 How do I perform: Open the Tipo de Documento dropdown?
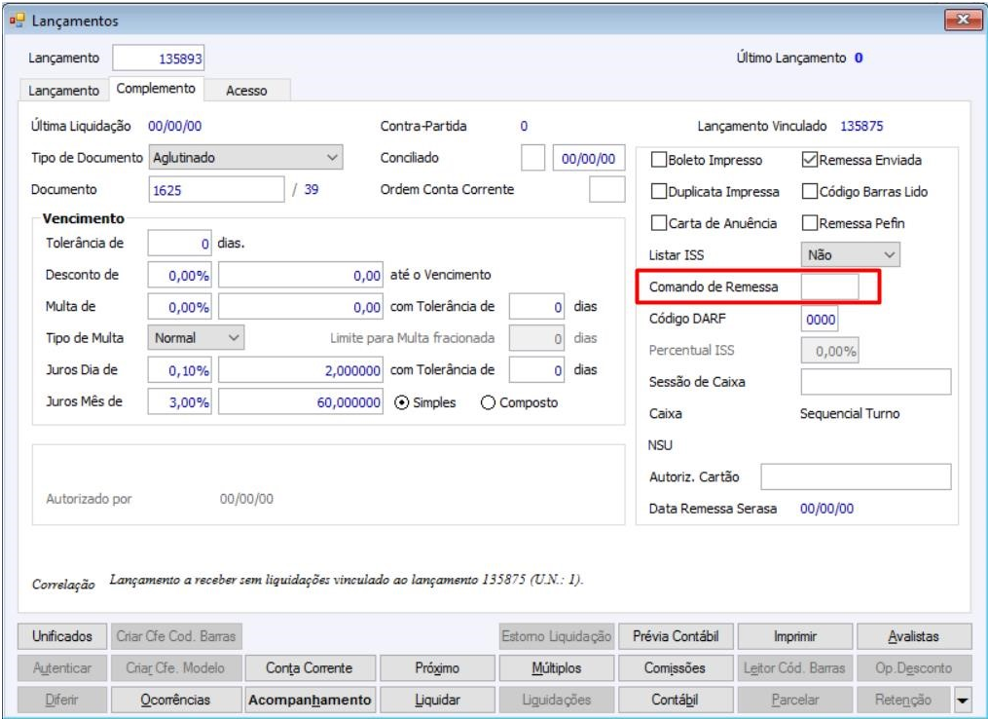[246, 158]
